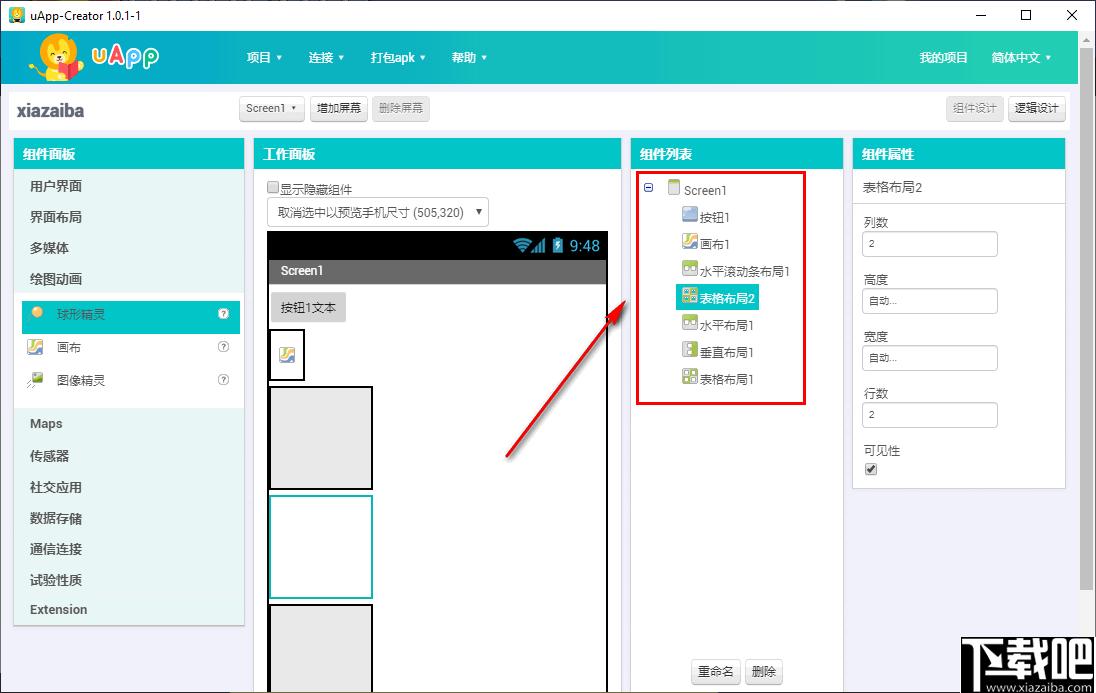Switch to 逻辑设计 view
Image resolution: width=1096 pixels, height=693 pixels.
(1037, 108)
